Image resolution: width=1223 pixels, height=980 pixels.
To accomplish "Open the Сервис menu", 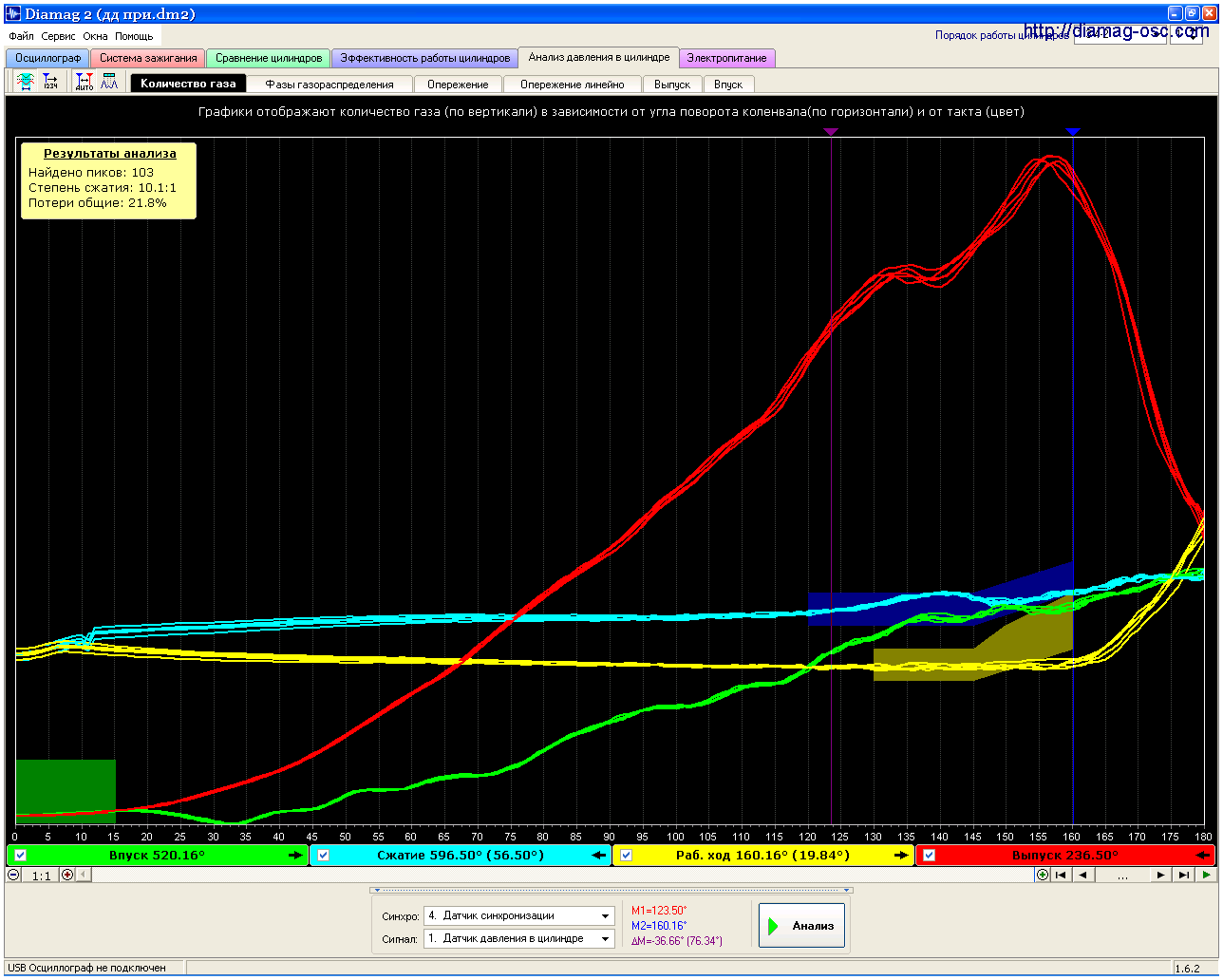I will [x=58, y=36].
